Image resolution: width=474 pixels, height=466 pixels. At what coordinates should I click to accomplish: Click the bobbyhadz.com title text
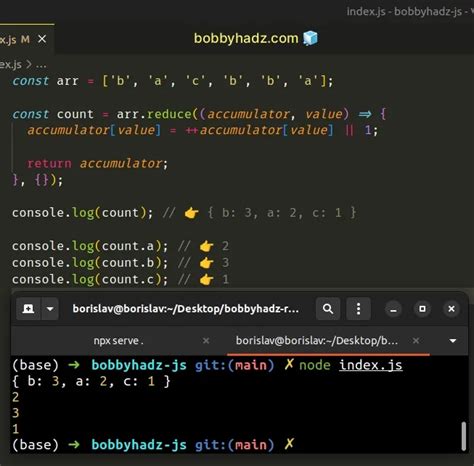[x=246, y=38]
